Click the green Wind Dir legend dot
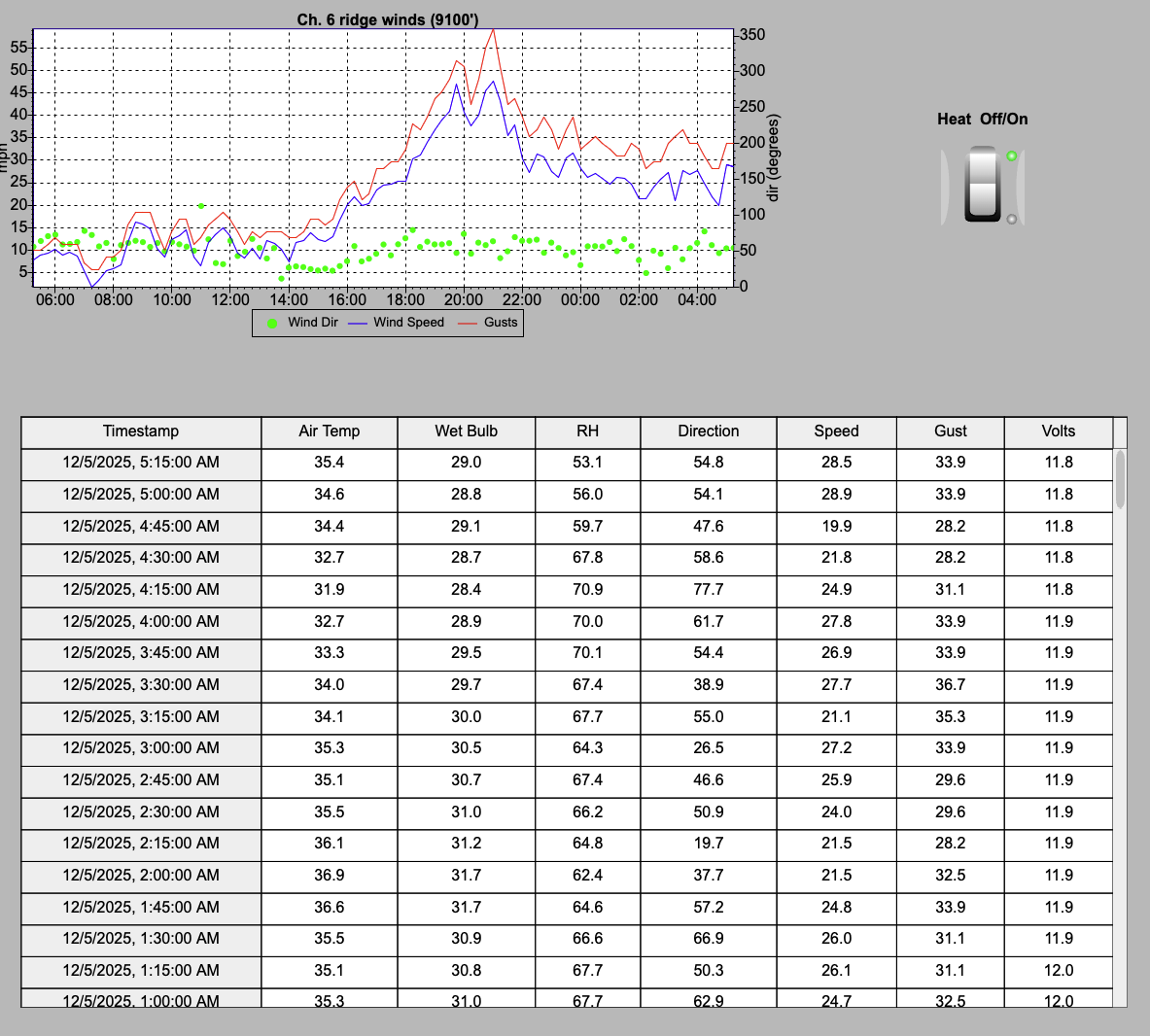The height and width of the screenshot is (1036, 1150). [x=272, y=324]
